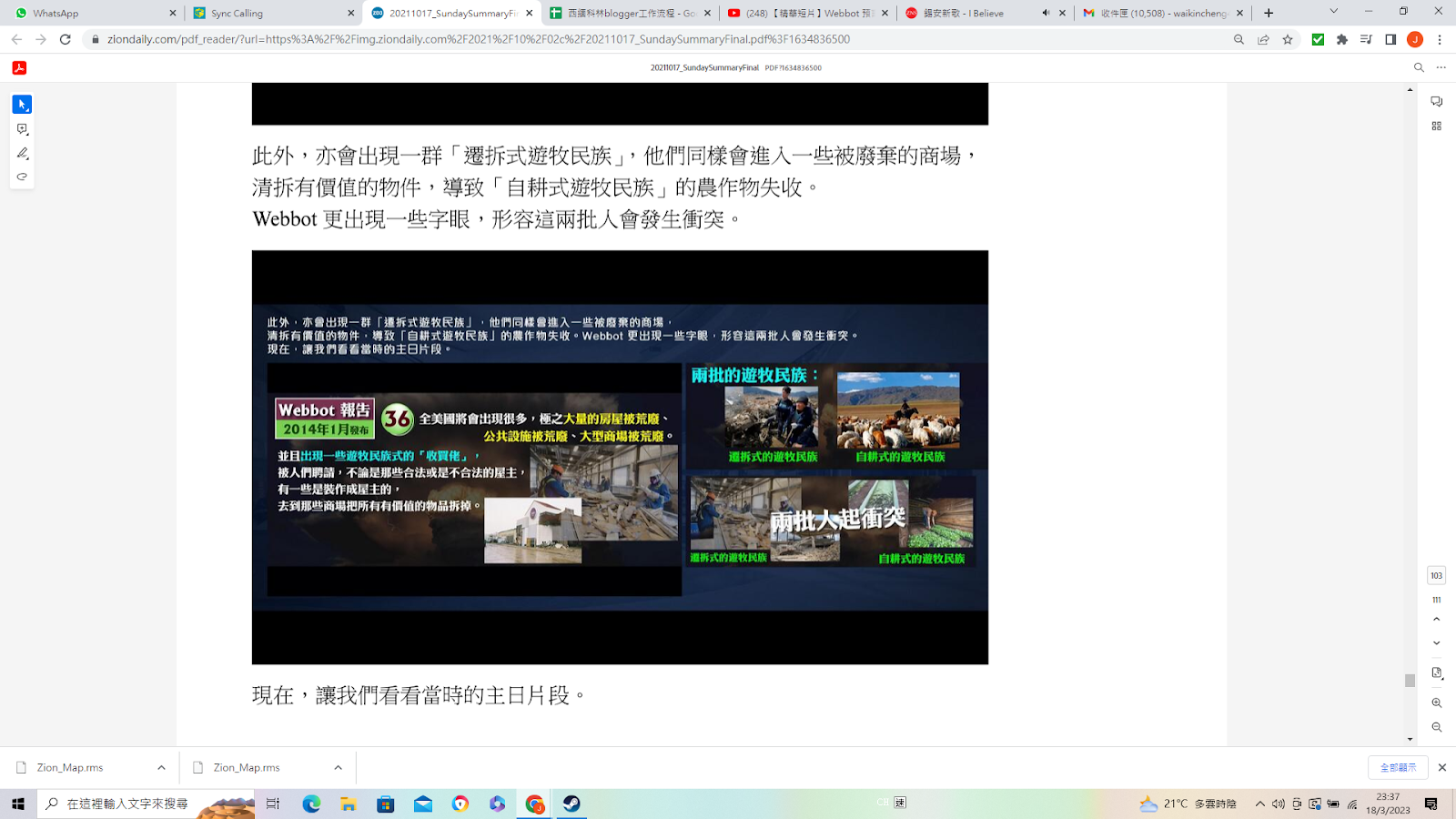Open File Explorer from the taskbar

point(349,804)
